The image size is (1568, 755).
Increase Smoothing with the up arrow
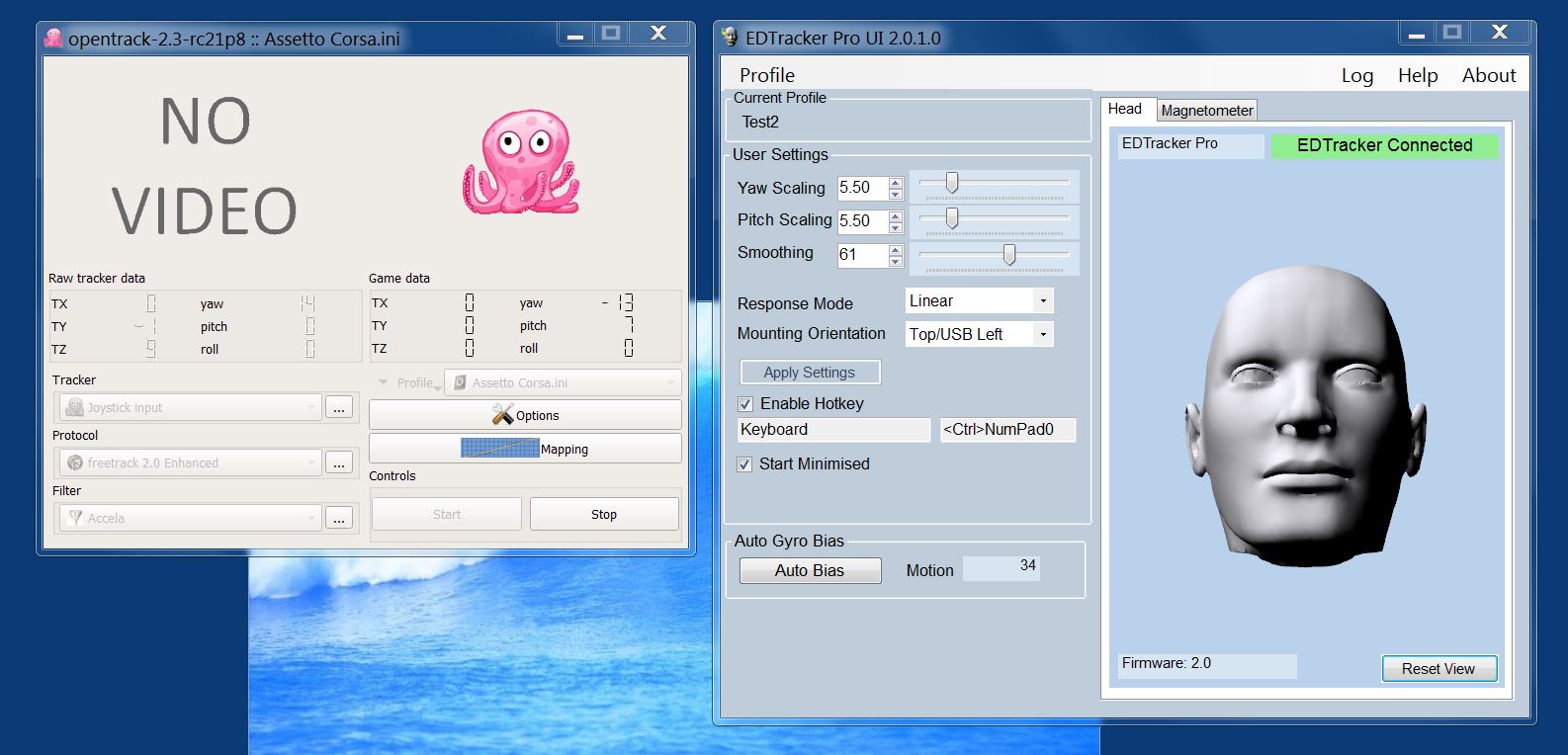pyautogui.click(x=895, y=249)
